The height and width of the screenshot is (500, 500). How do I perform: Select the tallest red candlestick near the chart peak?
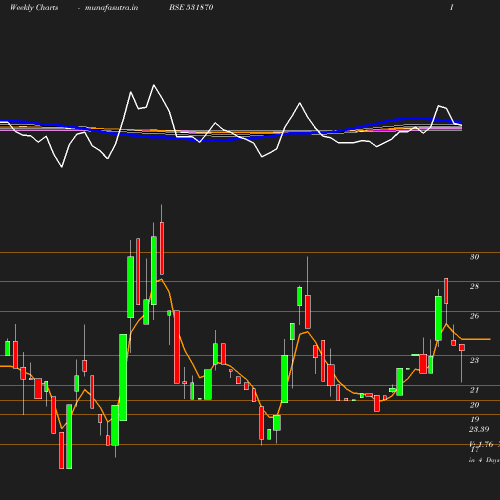pyautogui.click(x=162, y=248)
